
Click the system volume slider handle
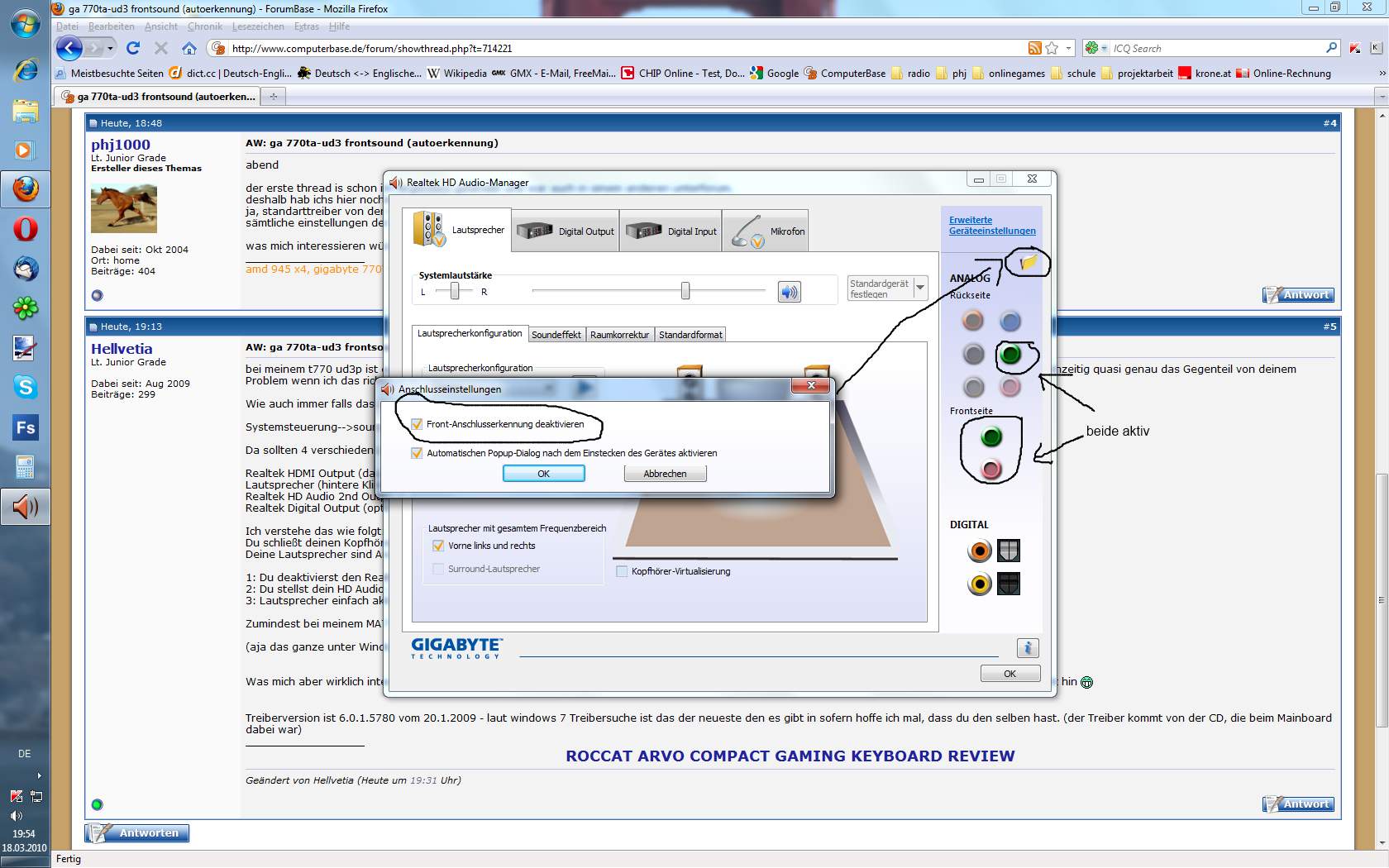tap(685, 291)
